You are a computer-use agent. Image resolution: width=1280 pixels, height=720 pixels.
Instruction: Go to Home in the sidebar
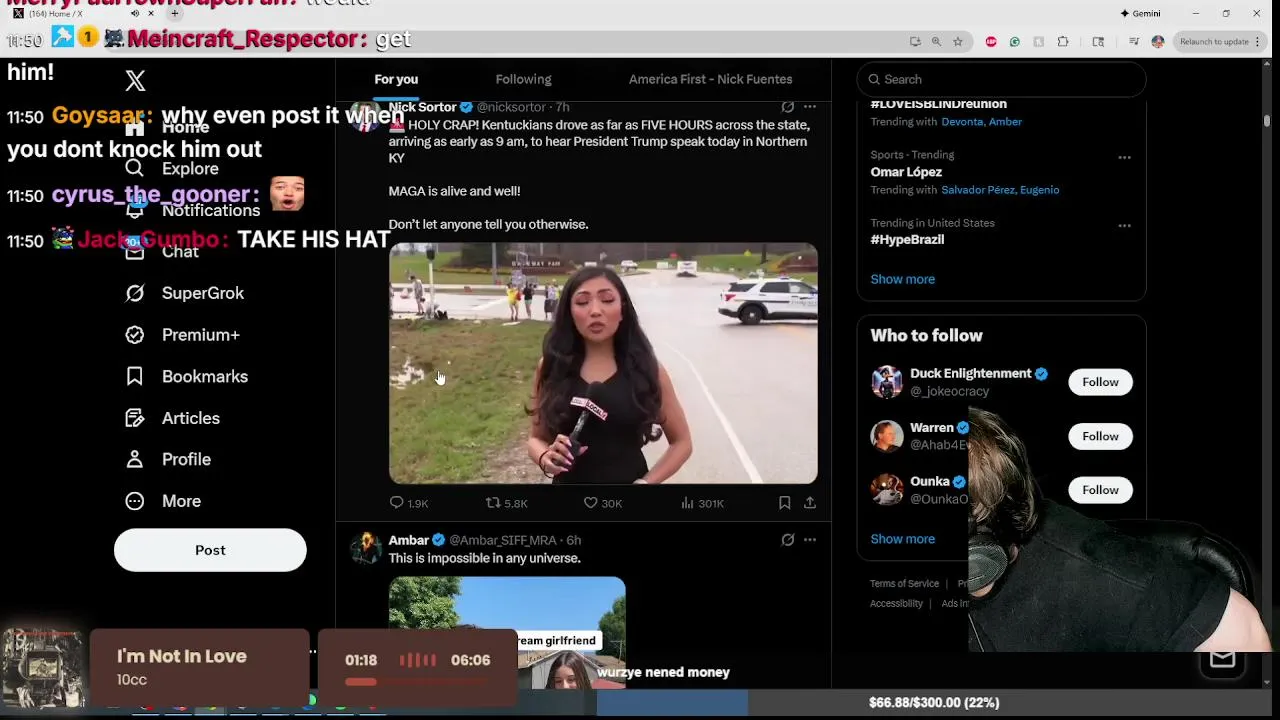pyautogui.click(x=167, y=127)
